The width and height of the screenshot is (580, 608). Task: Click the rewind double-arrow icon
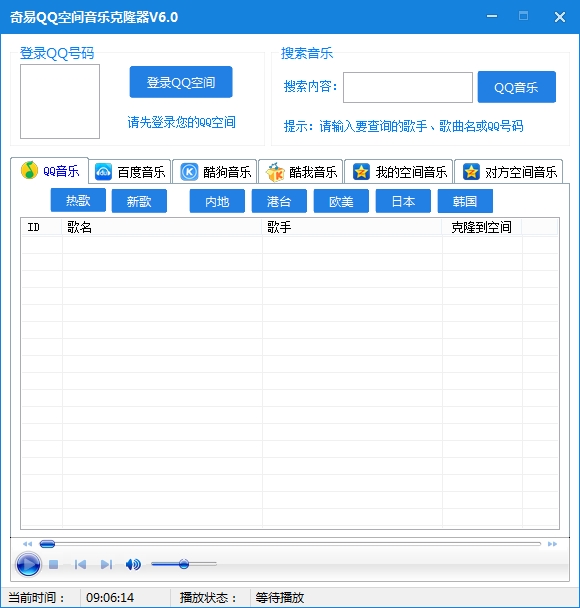point(27,544)
